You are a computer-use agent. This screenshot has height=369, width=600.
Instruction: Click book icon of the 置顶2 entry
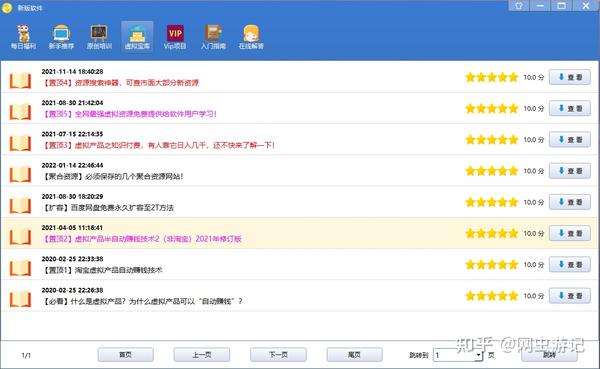(20, 237)
